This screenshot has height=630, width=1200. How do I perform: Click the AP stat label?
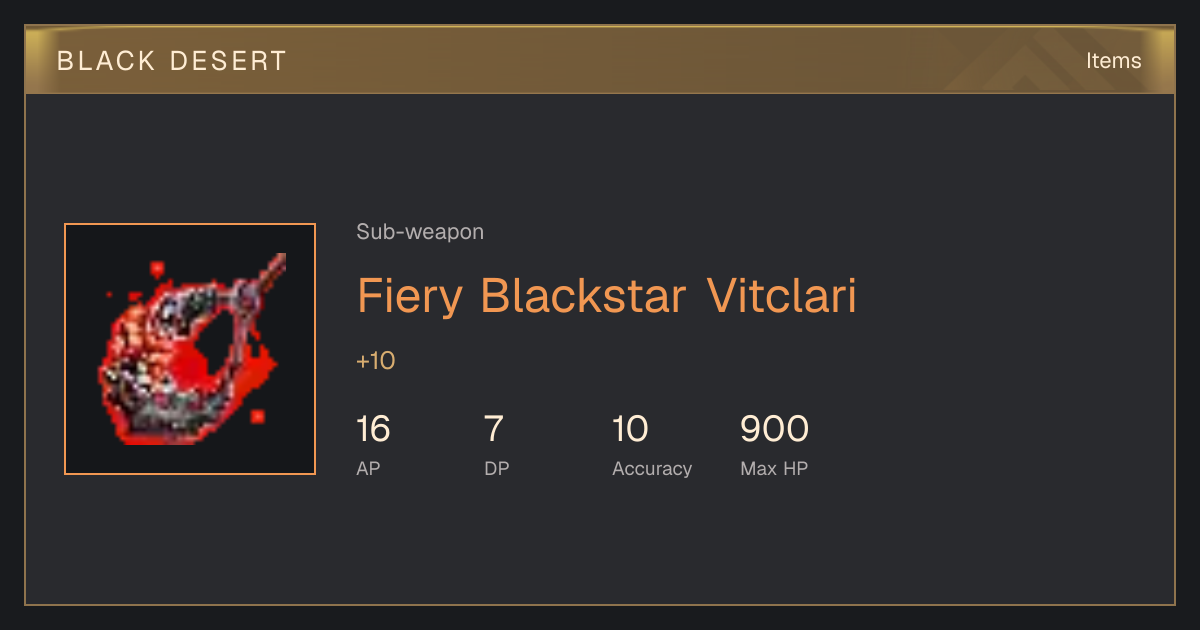(368, 468)
